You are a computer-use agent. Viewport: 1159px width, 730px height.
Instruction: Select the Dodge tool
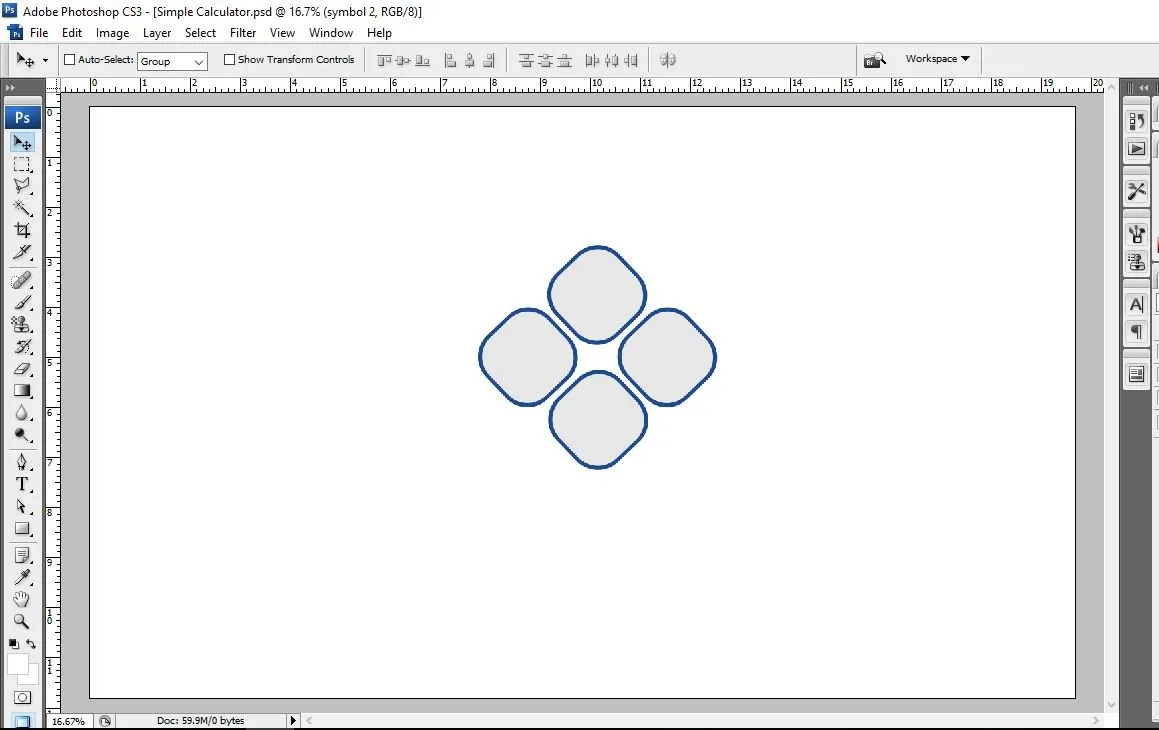(22, 434)
